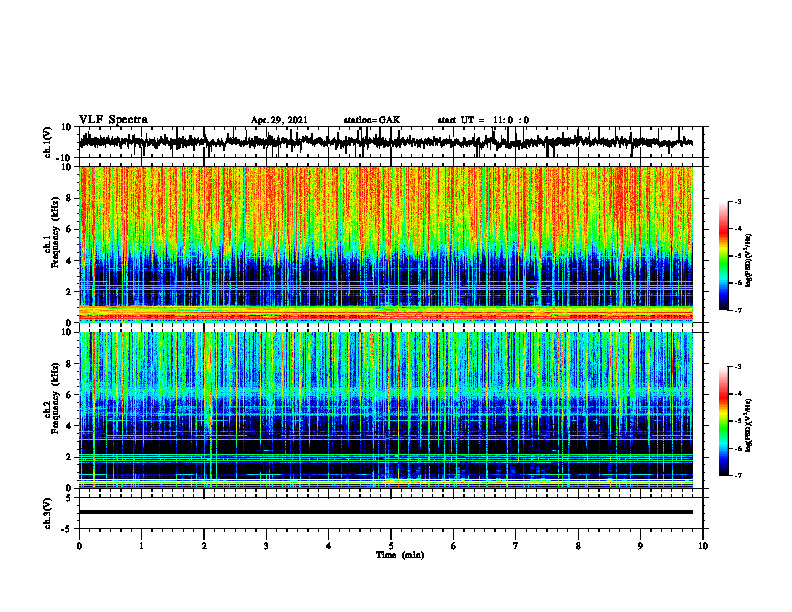Viewport: 792px width, 612px height.
Task: Click time axis tick label "7"
Action: pyautogui.click(x=516, y=546)
